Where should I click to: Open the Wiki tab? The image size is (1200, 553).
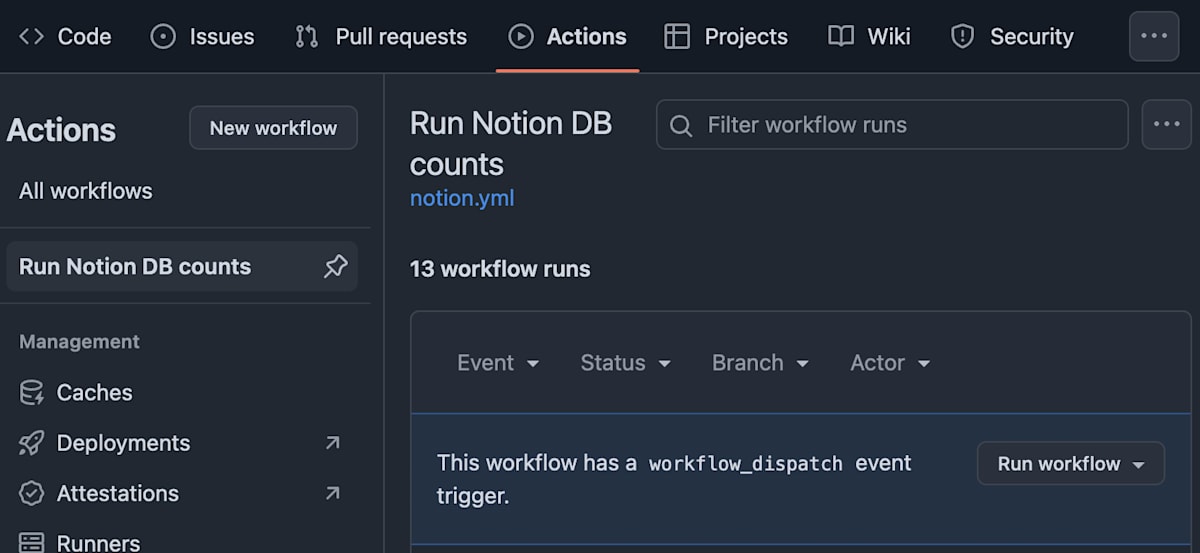click(x=870, y=37)
